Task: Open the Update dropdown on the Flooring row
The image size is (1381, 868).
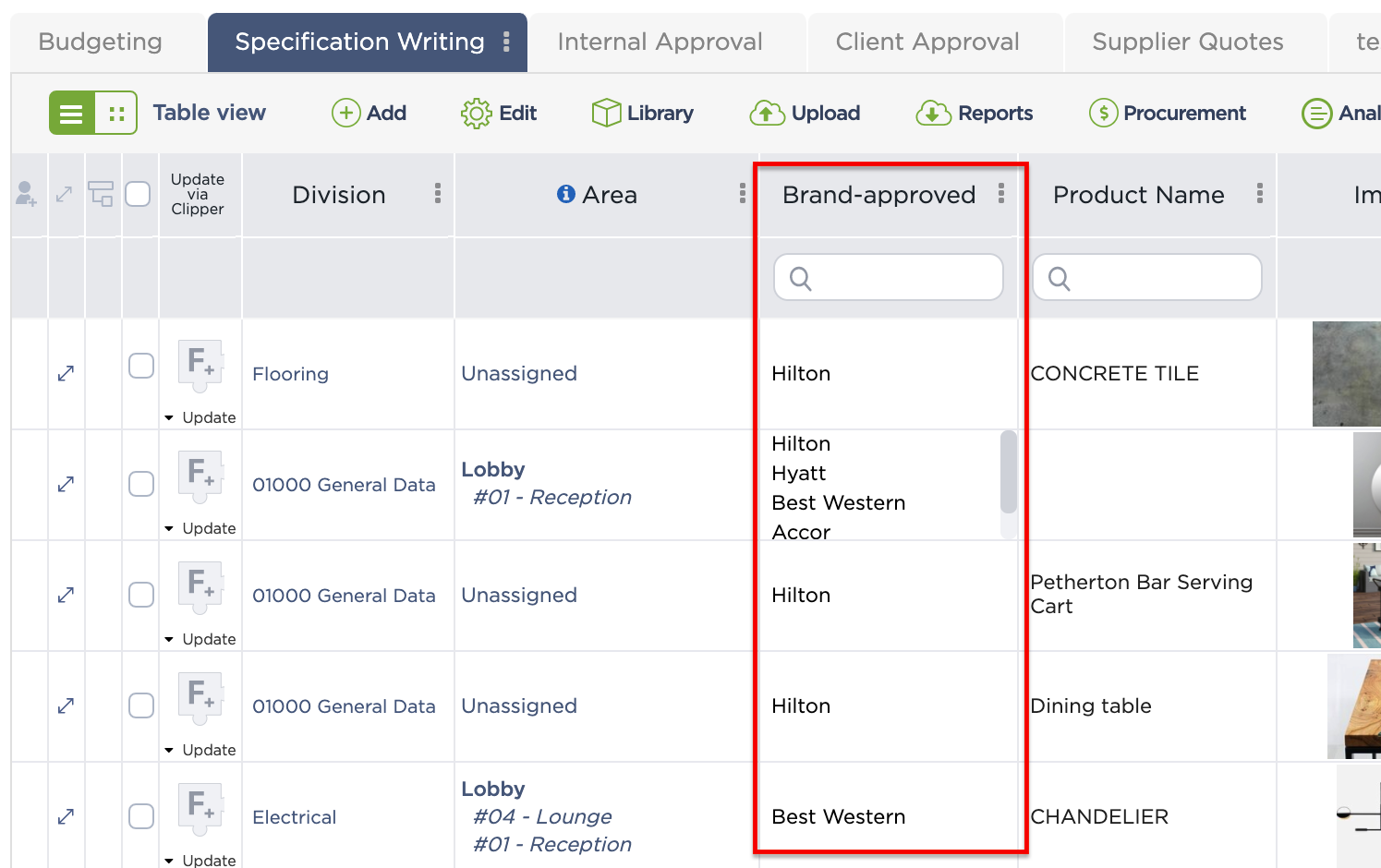Action: (200, 417)
